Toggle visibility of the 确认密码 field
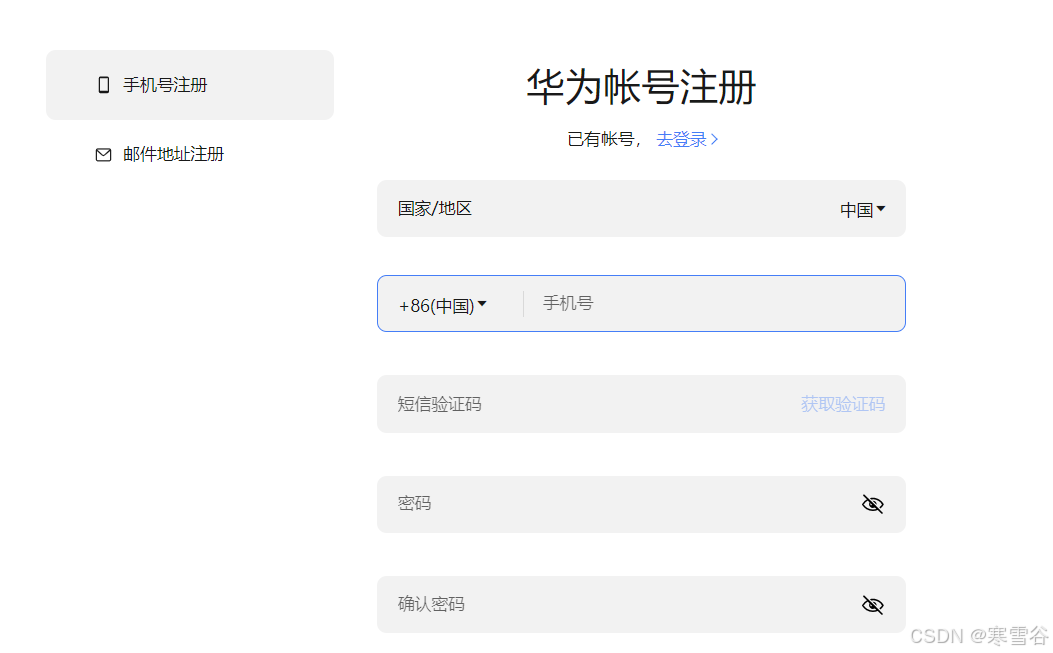The height and width of the screenshot is (653, 1053). pos(872,605)
